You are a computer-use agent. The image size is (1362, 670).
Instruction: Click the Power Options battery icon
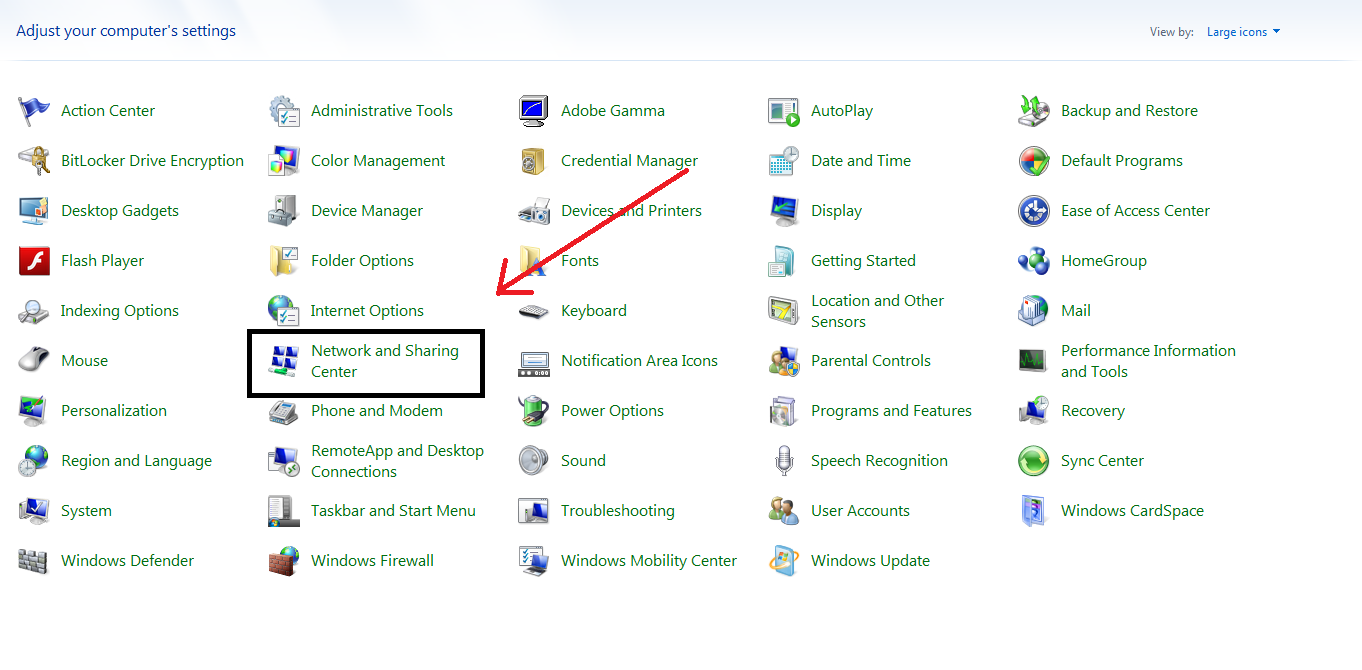pyautogui.click(x=534, y=411)
